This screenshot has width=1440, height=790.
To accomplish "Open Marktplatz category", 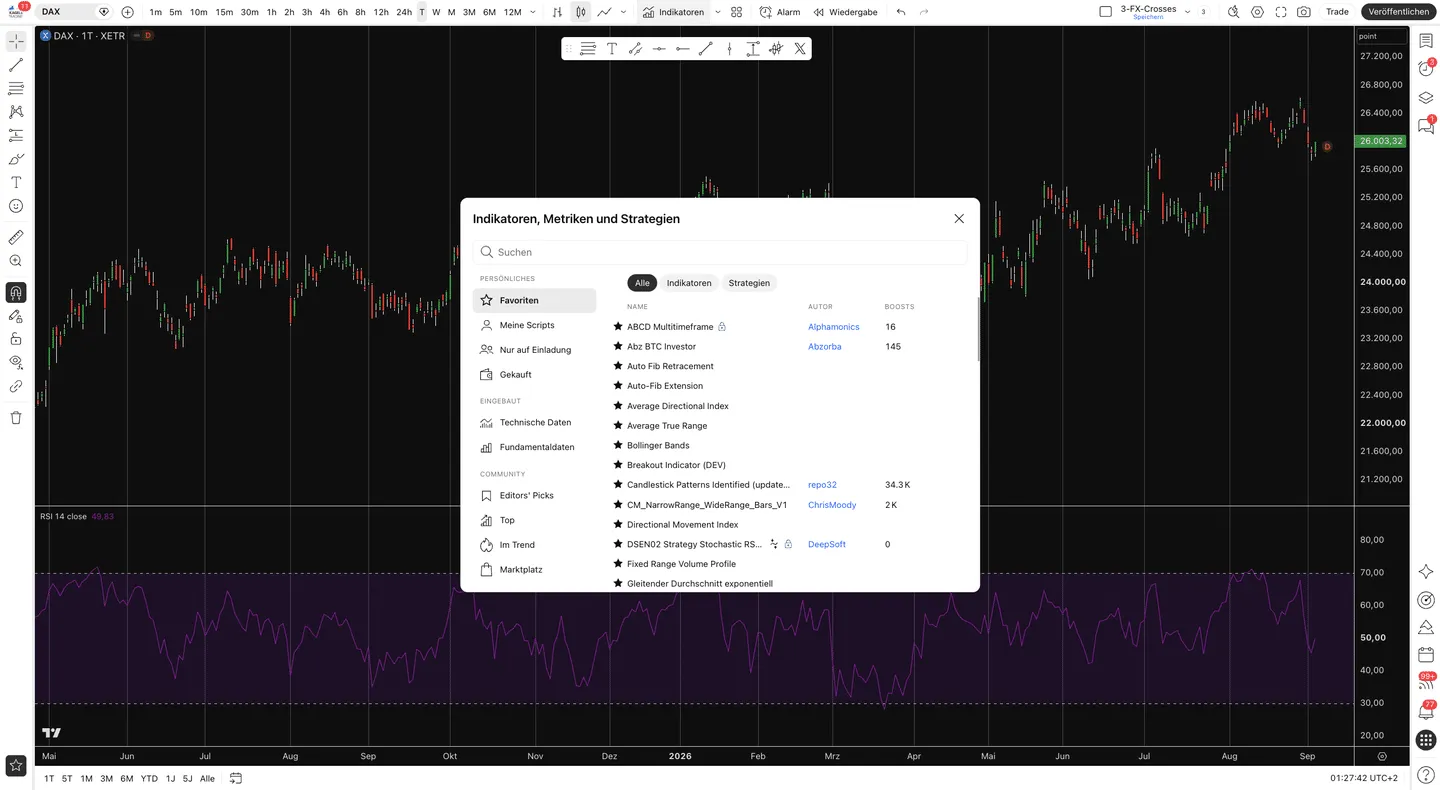I will click(x=534, y=569).
